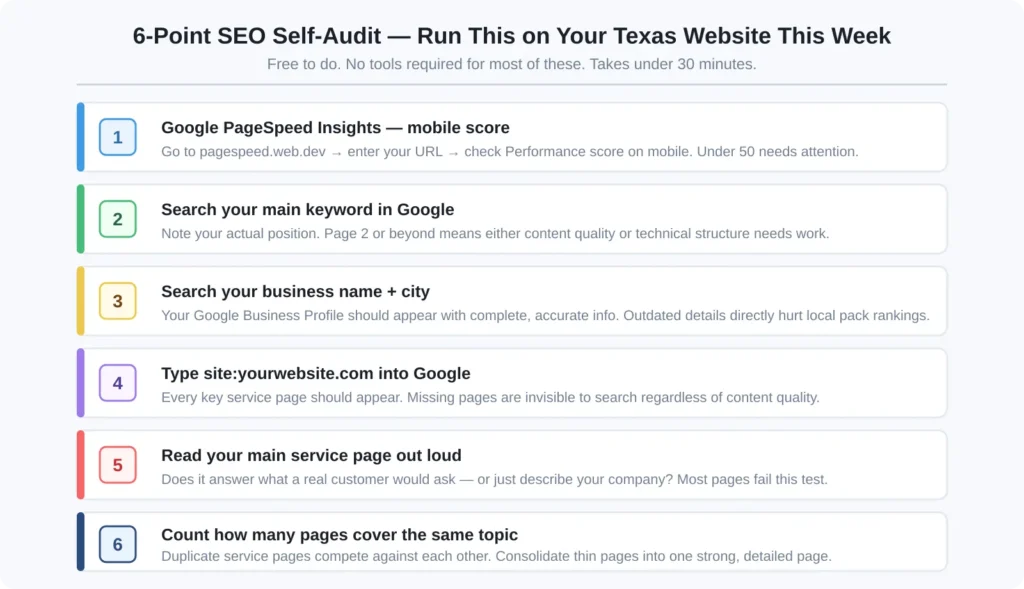Click the red accent bar on card 5
The image size is (1024, 589).
click(x=81, y=465)
